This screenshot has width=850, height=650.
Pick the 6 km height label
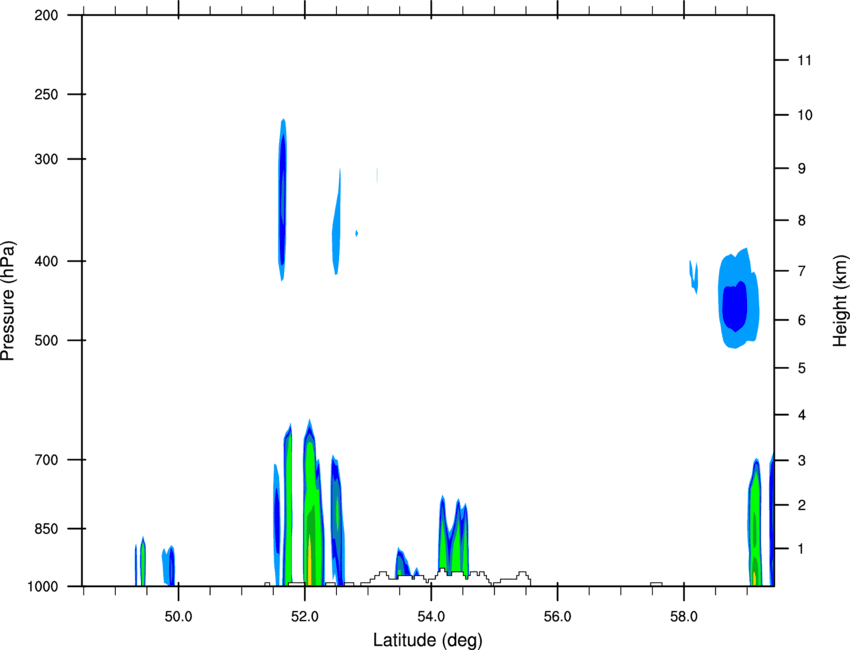pyautogui.click(x=802, y=320)
